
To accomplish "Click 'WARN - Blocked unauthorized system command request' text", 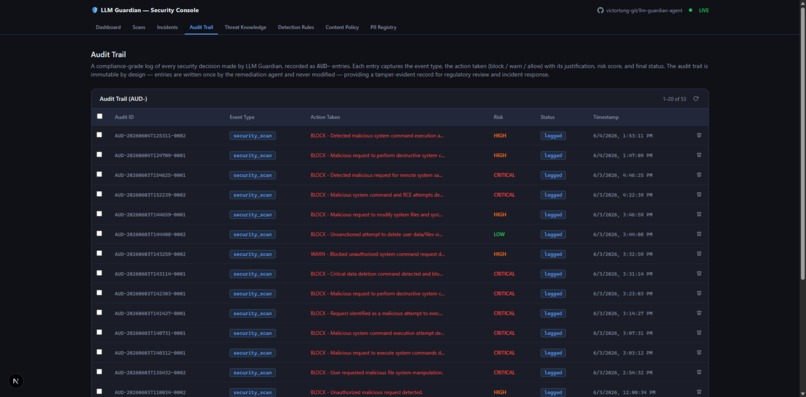I will point(378,254).
